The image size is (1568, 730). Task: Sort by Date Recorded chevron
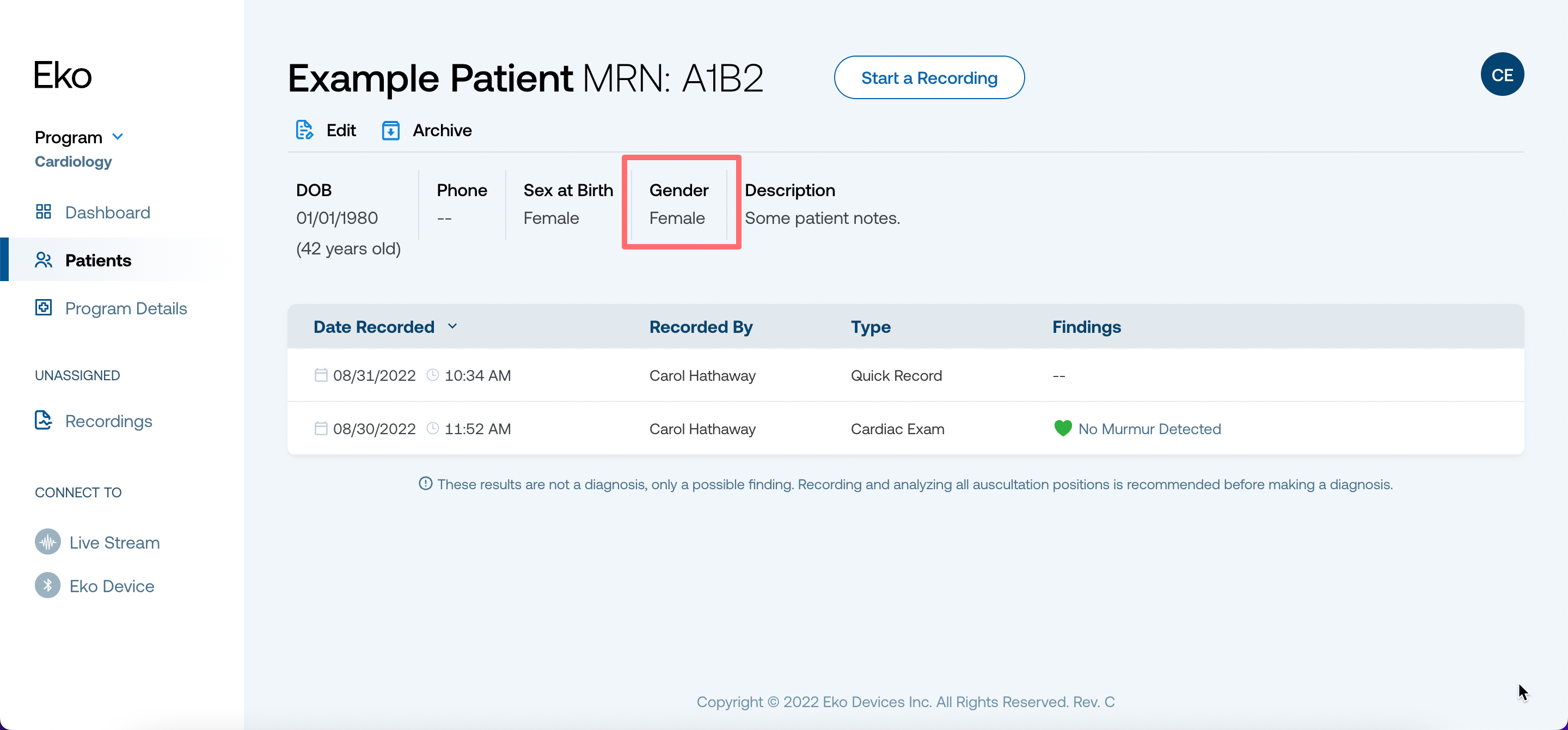click(x=452, y=326)
